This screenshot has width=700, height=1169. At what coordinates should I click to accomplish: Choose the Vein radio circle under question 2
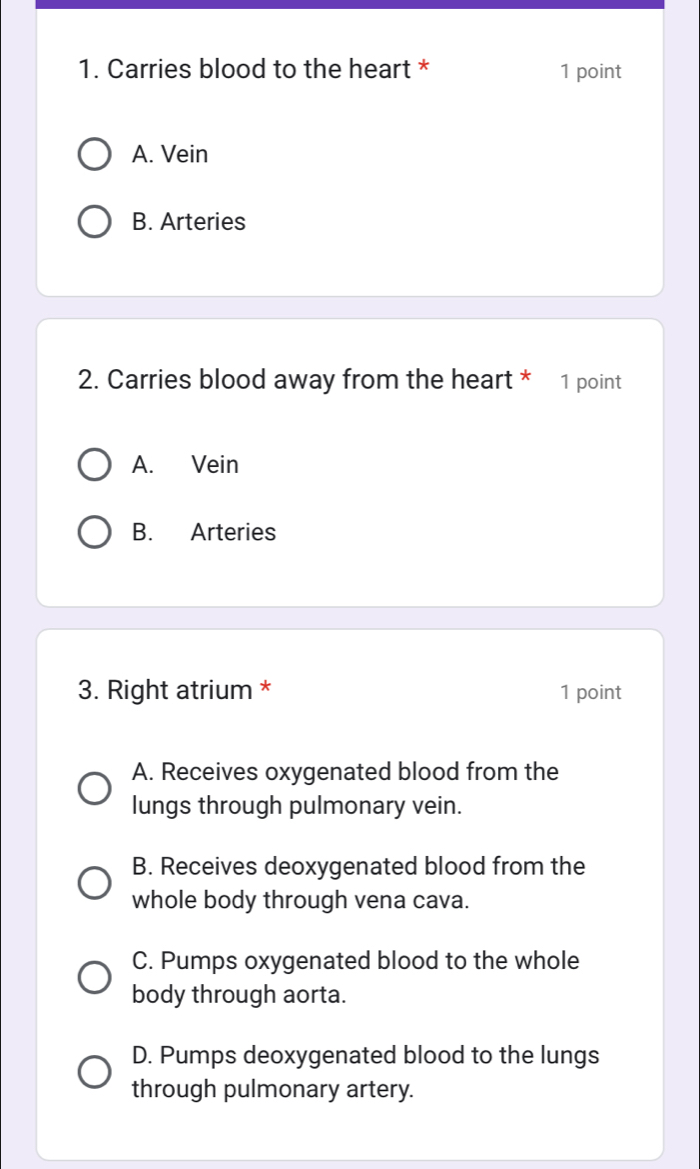(x=95, y=465)
